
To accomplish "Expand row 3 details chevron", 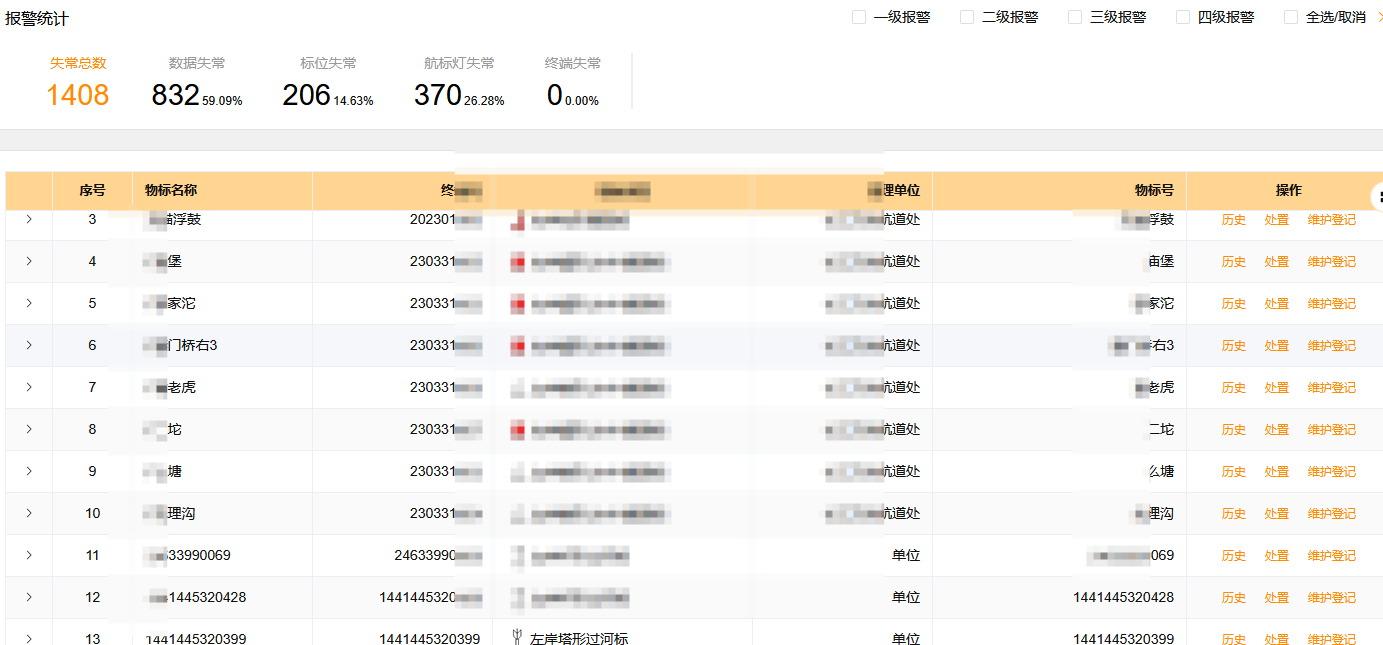I will [x=29, y=219].
